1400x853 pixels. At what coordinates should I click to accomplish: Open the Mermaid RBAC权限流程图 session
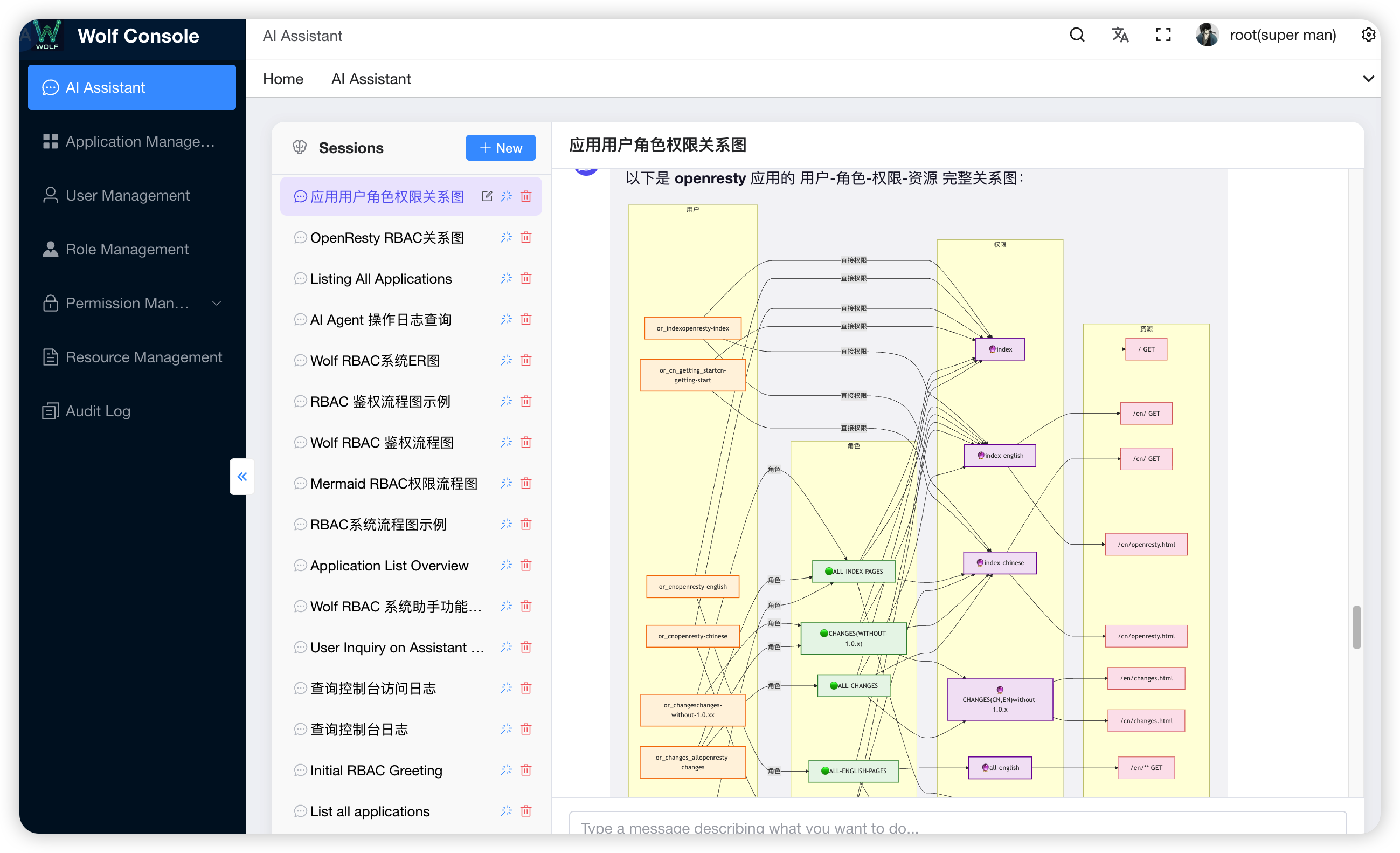point(411,483)
